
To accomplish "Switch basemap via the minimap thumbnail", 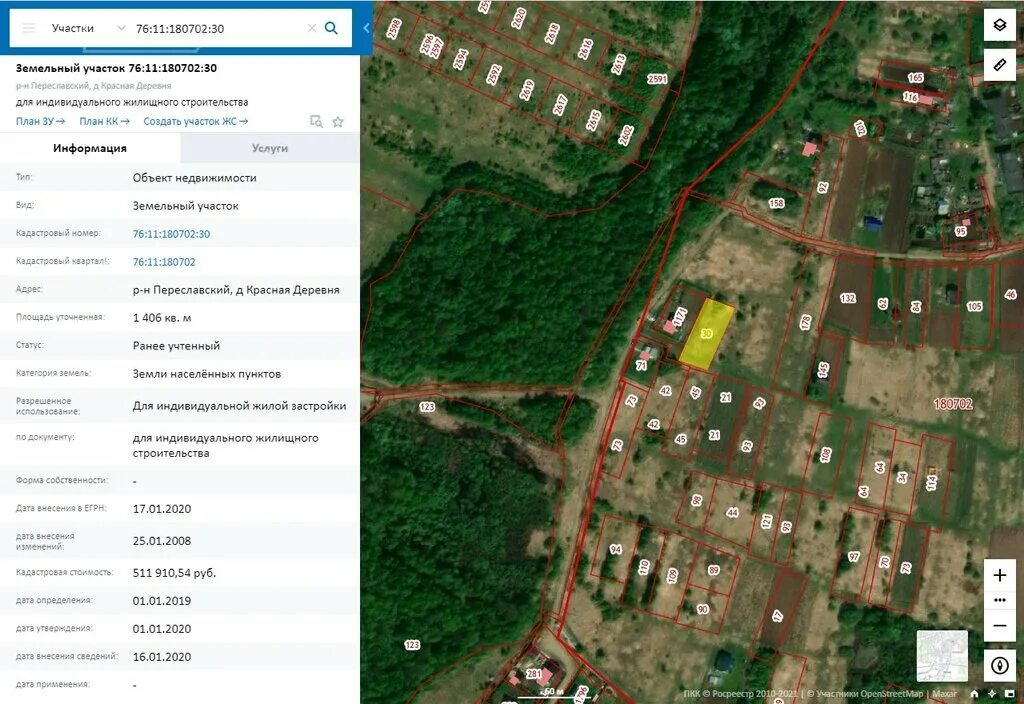I will point(942,656).
